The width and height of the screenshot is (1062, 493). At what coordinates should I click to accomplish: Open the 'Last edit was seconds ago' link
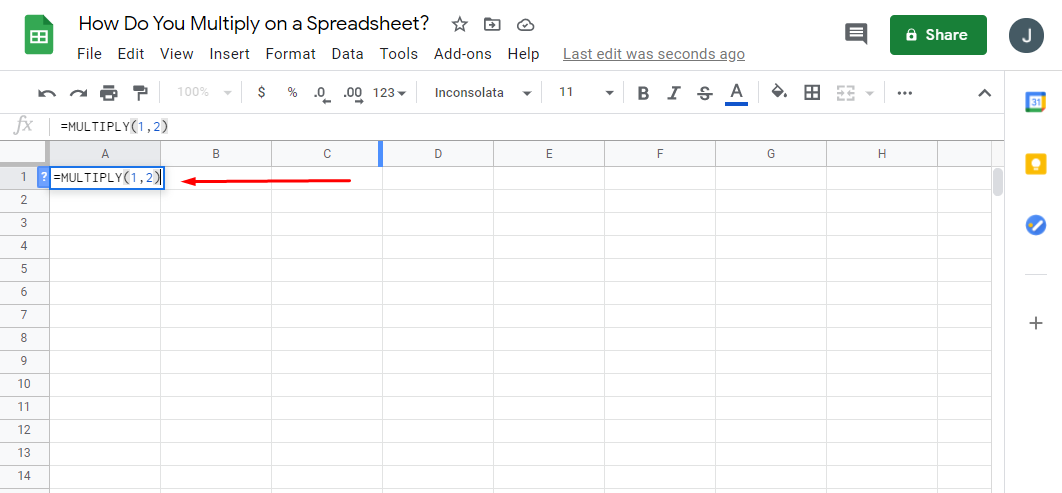pyautogui.click(x=654, y=54)
